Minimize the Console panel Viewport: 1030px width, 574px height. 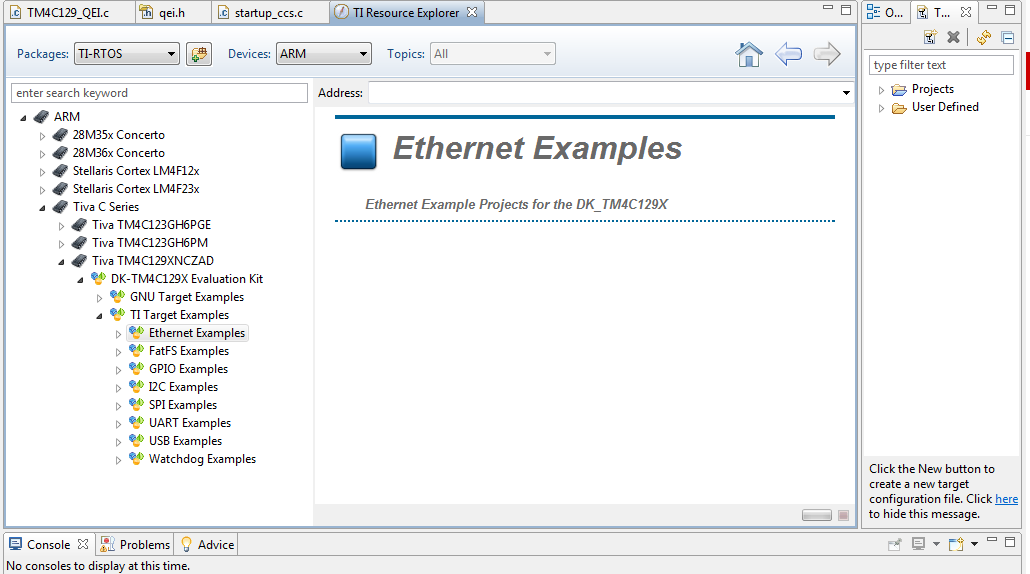[992, 540]
